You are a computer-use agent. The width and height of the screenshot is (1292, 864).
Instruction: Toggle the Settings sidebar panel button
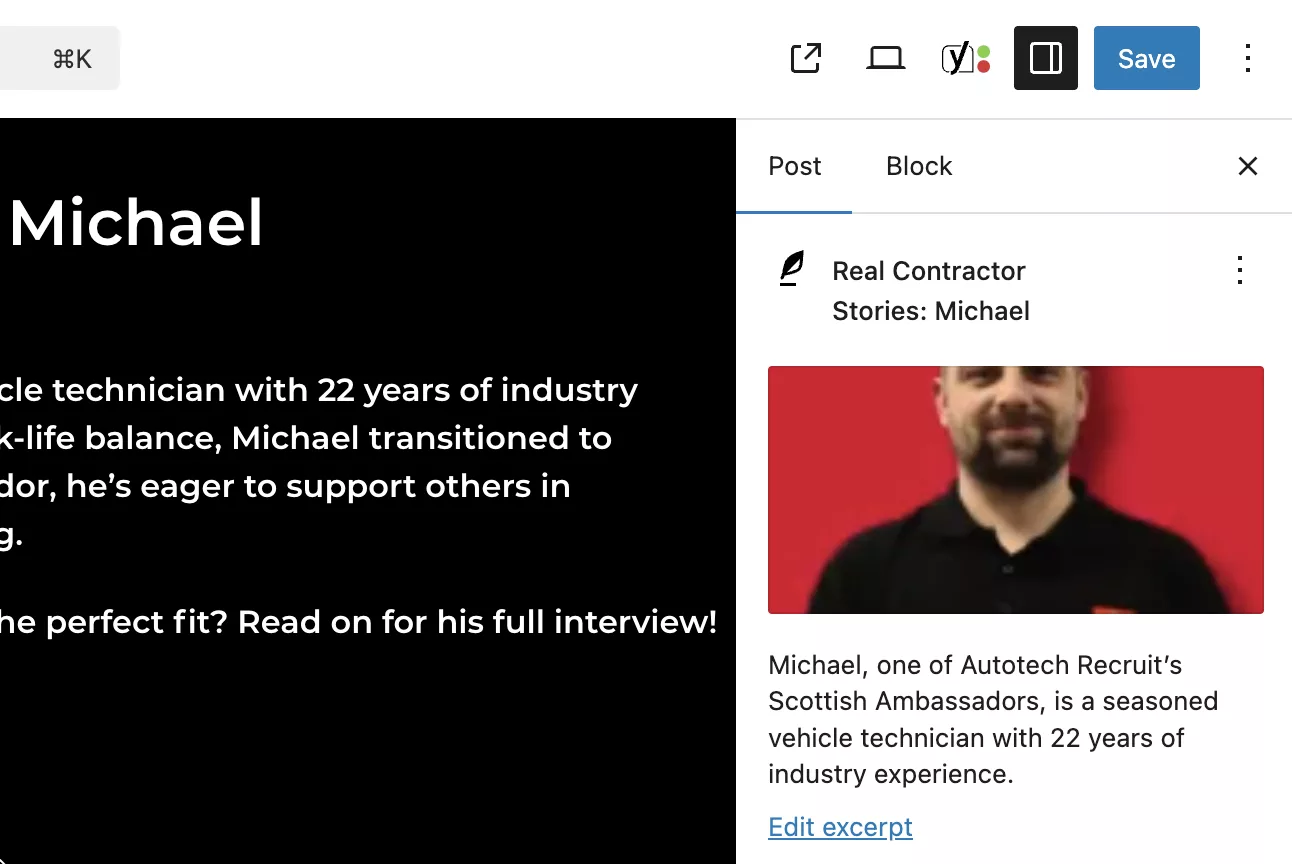pos(1045,59)
